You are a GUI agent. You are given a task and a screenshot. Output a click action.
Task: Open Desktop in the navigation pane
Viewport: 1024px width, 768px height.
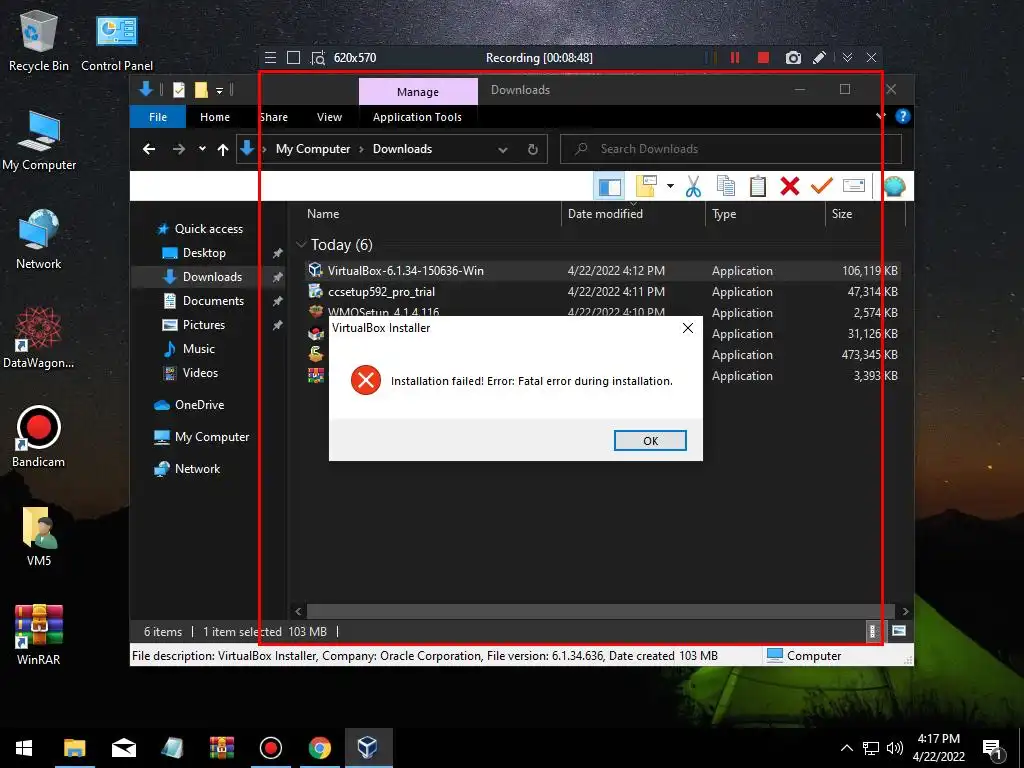click(204, 253)
